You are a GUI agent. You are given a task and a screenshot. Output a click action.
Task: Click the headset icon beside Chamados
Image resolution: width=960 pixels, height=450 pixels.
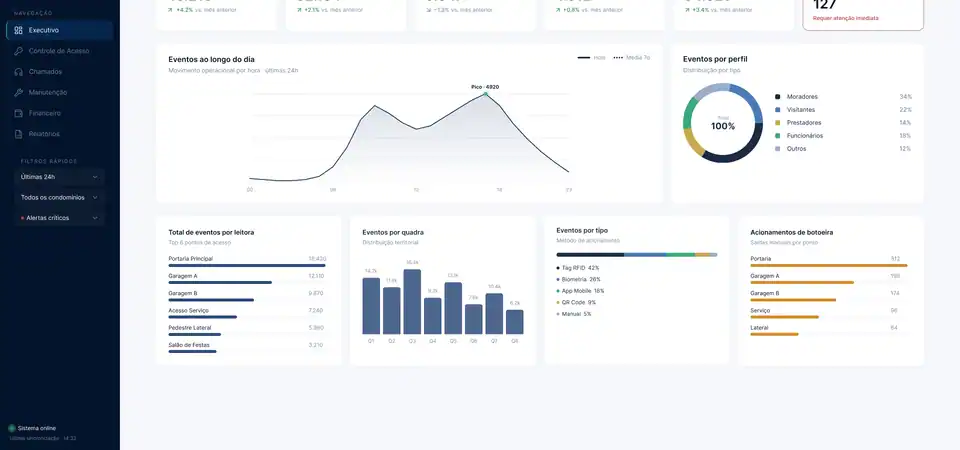18,72
